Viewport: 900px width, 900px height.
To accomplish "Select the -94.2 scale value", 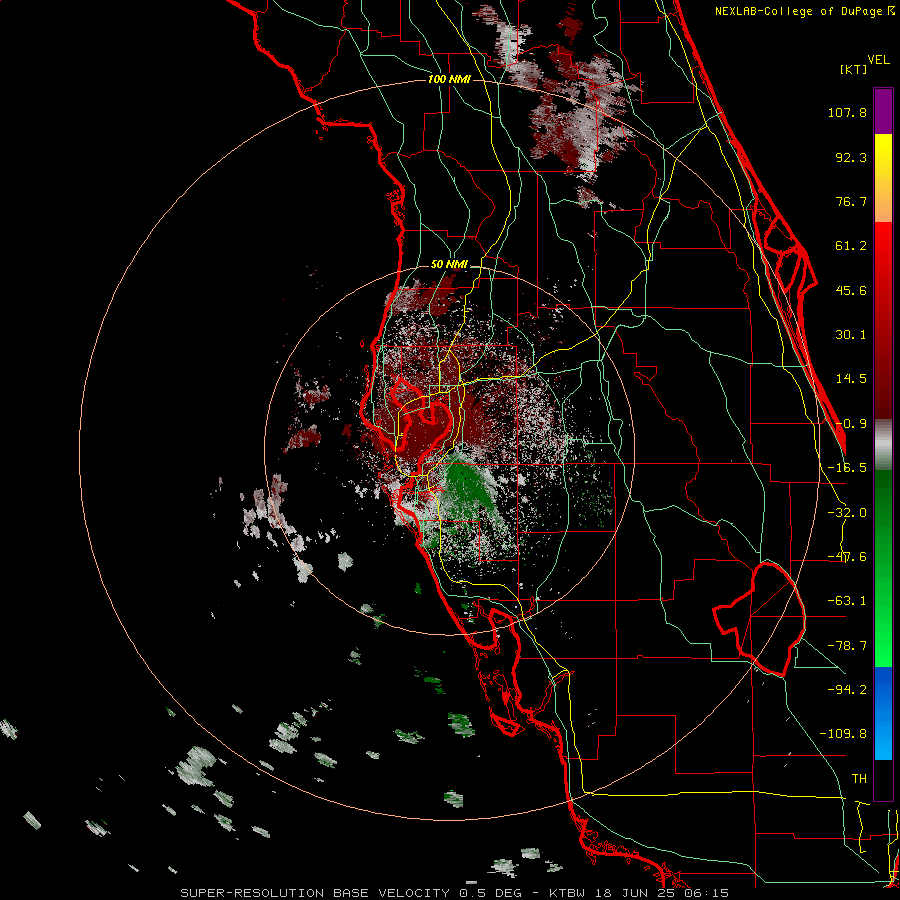I will pyautogui.click(x=847, y=689).
